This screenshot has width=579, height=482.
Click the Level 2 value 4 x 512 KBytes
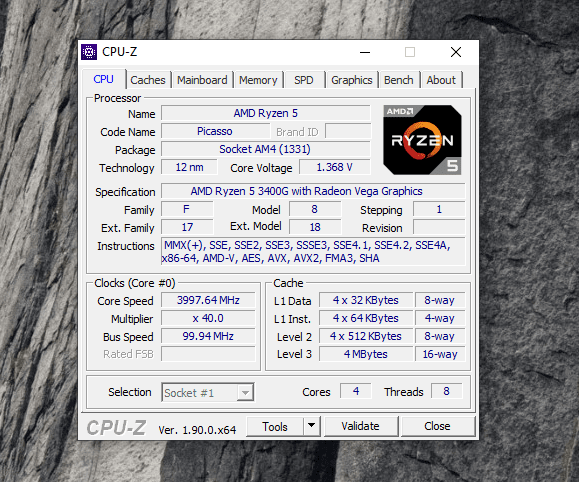tap(366, 336)
